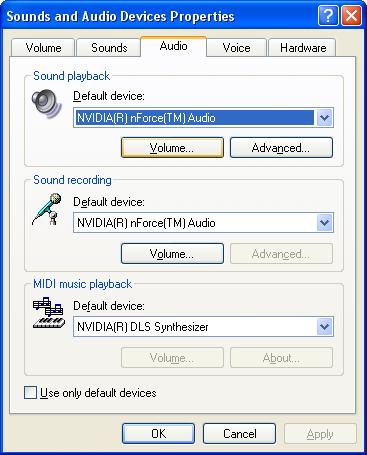Click the speaker icon in Sound playback

(47, 104)
